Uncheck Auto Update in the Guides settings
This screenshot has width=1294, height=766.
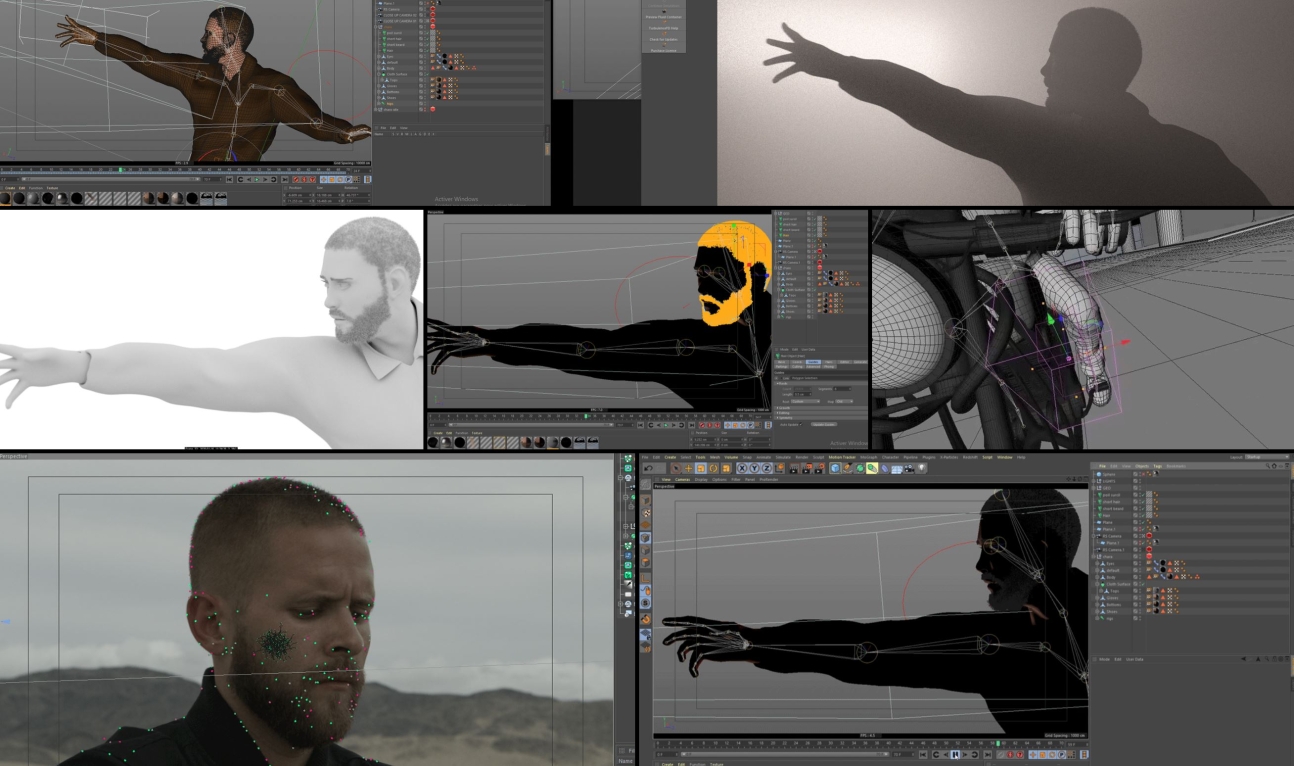click(x=801, y=424)
